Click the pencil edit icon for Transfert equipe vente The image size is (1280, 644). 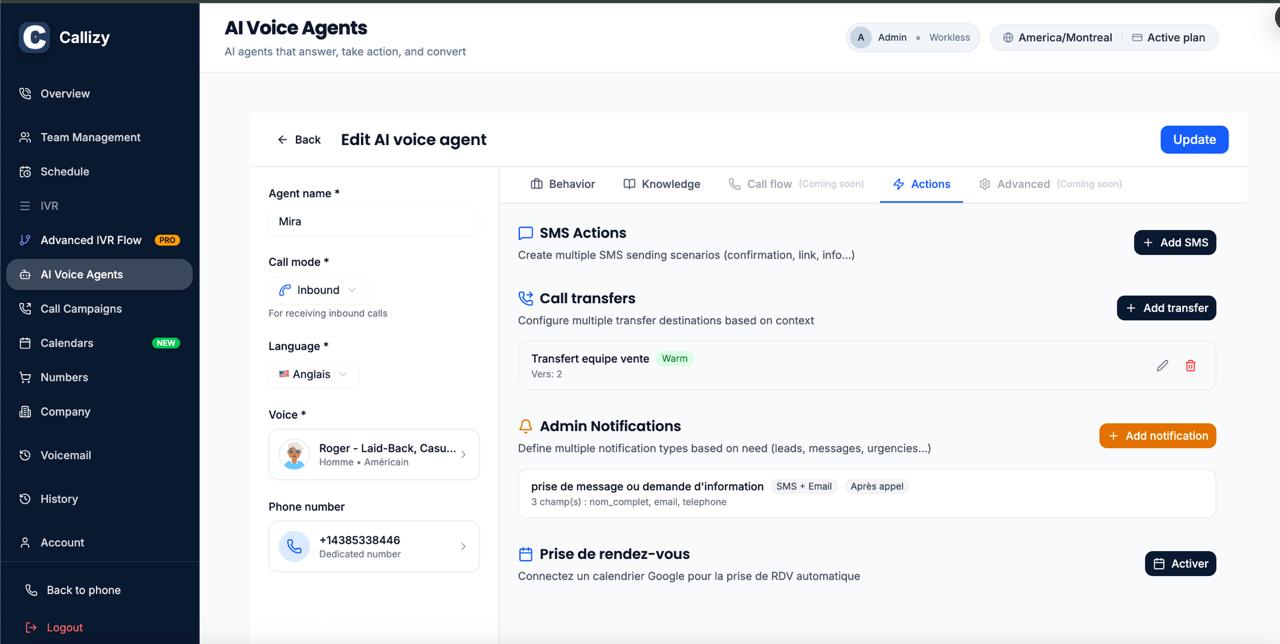1162,366
